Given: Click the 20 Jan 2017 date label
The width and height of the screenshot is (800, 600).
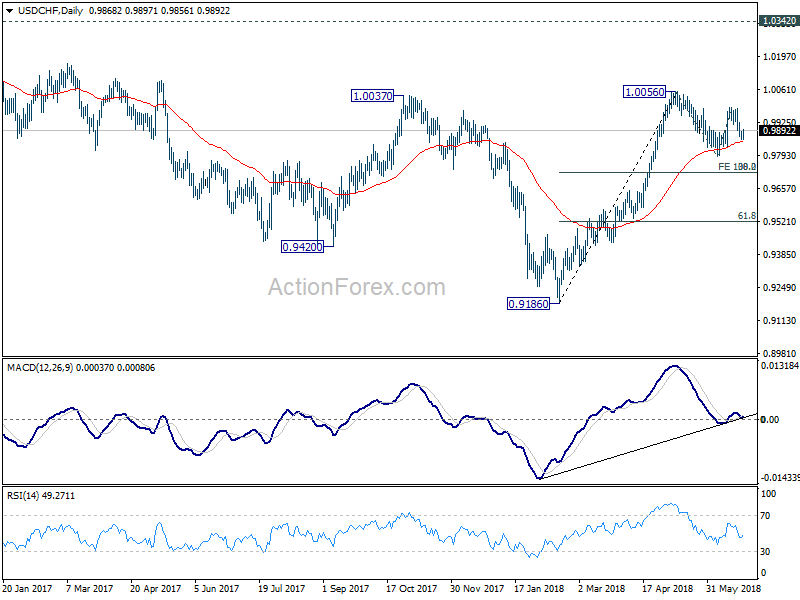Looking at the screenshot, I should [x=28, y=589].
